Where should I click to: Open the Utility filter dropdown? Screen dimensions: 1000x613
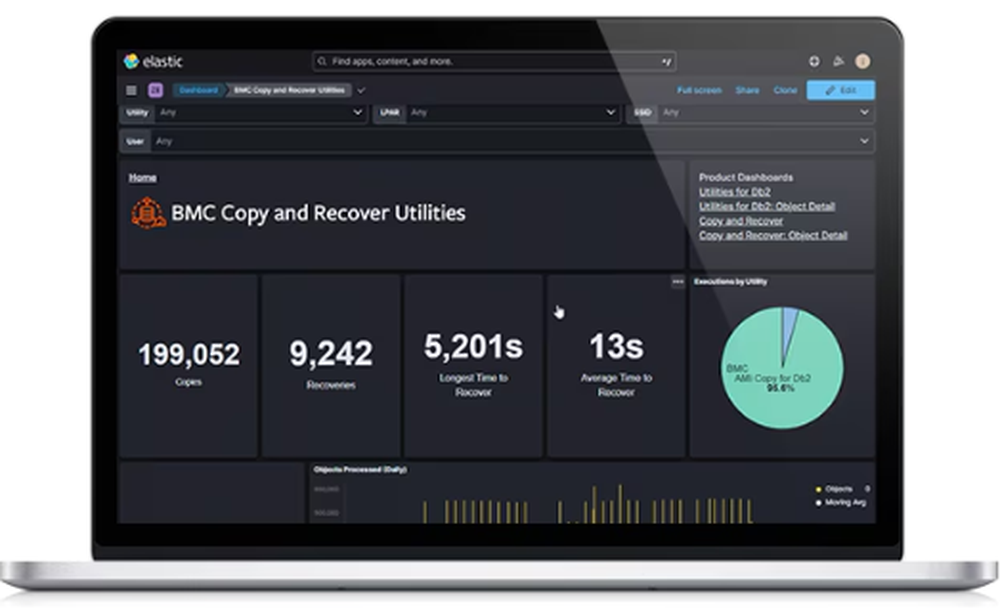pyautogui.click(x=243, y=112)
